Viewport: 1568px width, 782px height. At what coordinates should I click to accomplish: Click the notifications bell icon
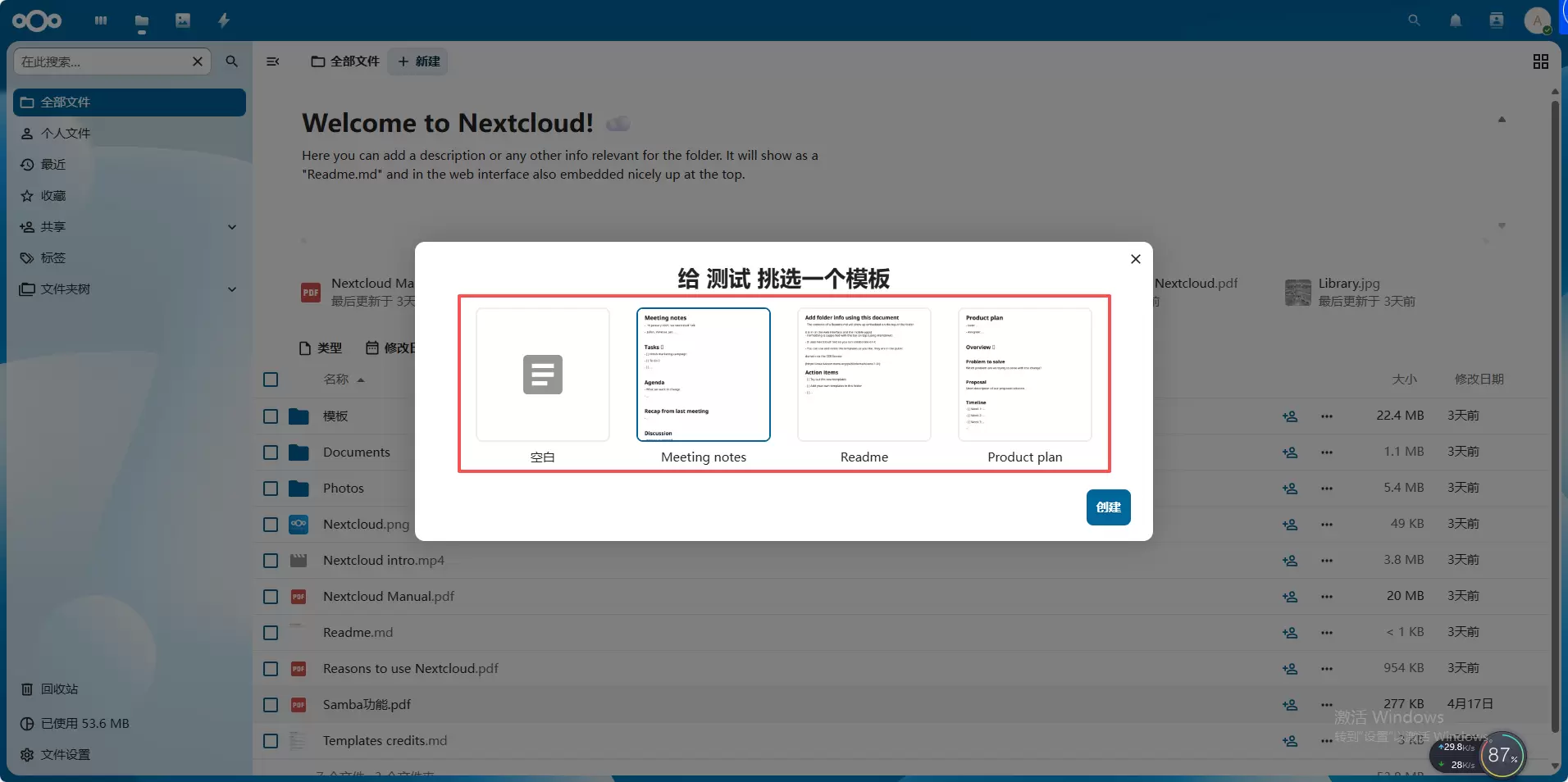[x=1455, y=20]
